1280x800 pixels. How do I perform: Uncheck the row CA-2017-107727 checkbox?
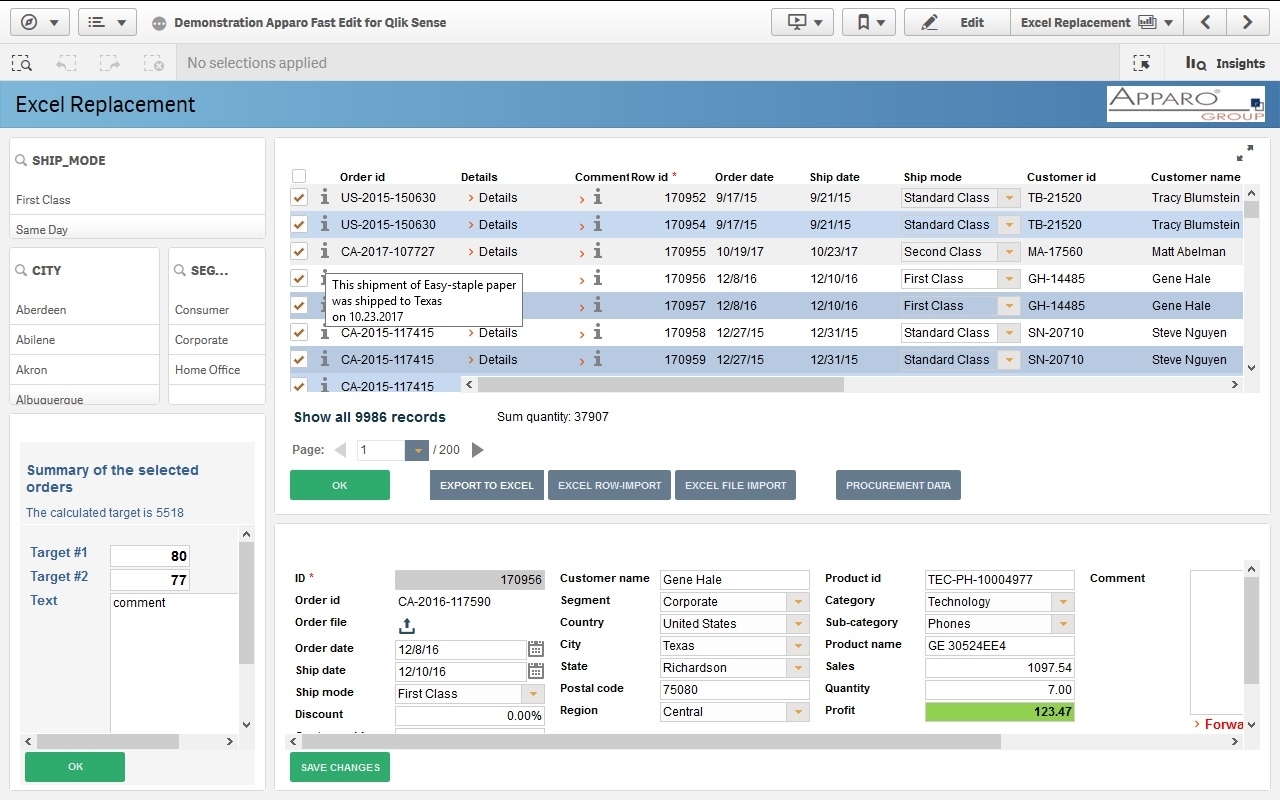[x=299, y=252]
